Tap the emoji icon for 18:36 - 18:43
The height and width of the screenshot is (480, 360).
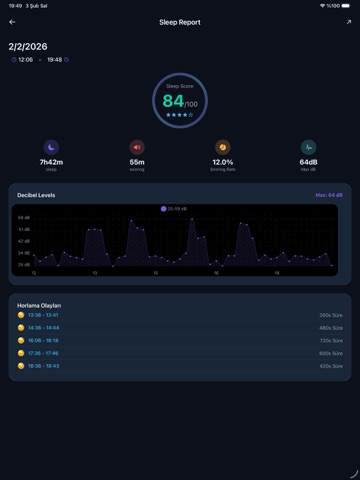(21, 366)
